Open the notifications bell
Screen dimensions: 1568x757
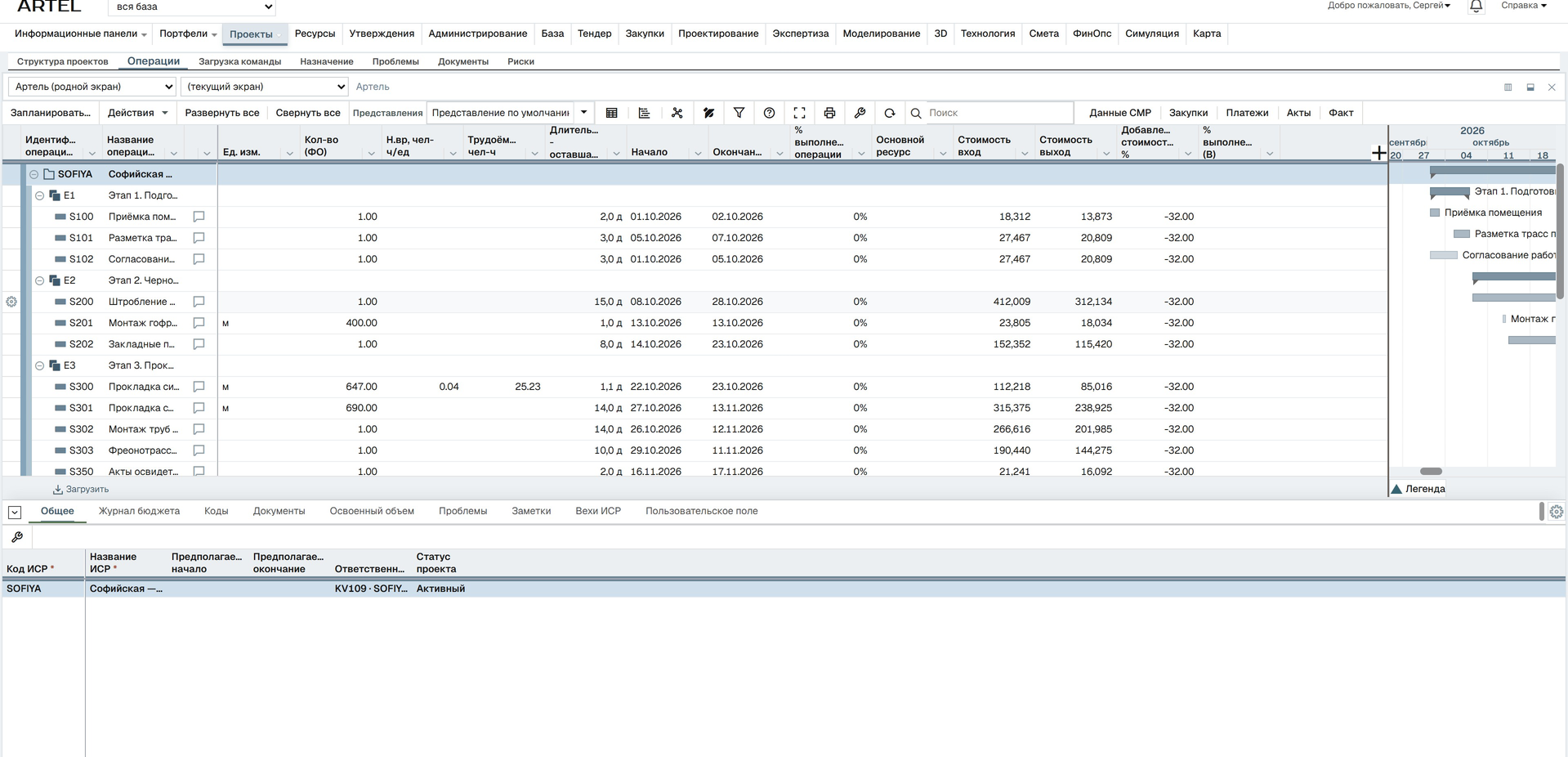tap(1476, 7)
